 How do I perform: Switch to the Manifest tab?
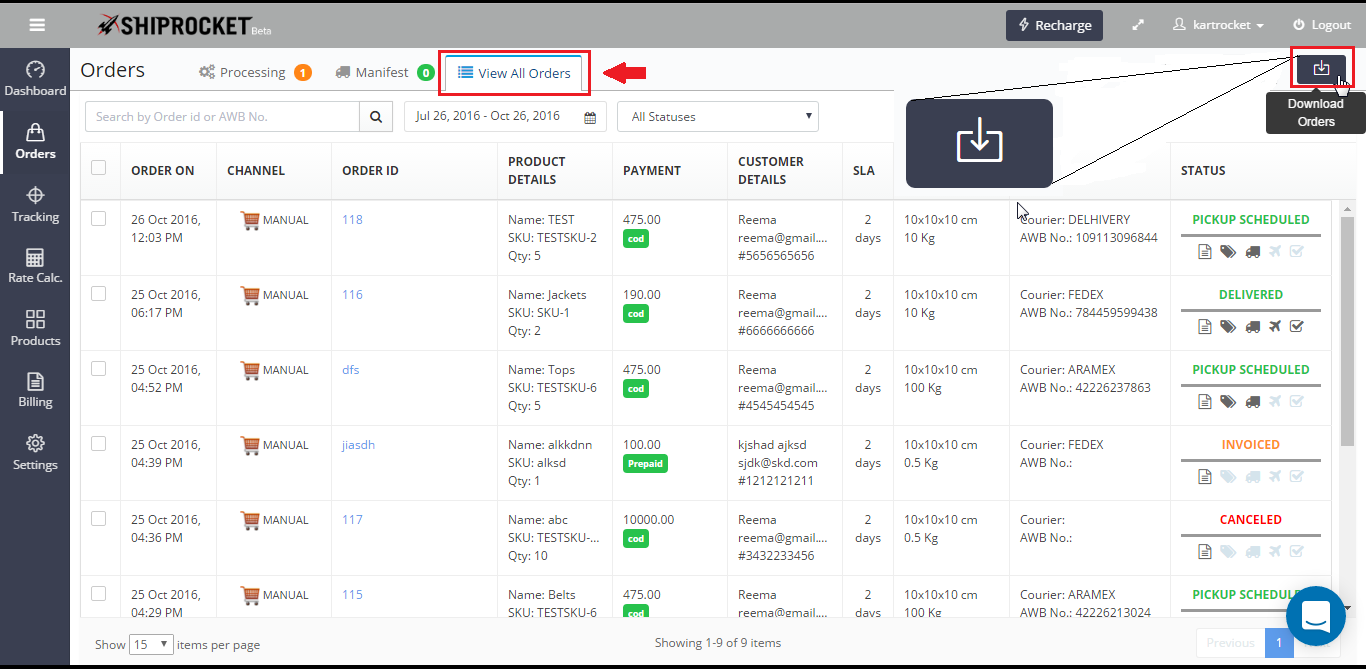382,72
